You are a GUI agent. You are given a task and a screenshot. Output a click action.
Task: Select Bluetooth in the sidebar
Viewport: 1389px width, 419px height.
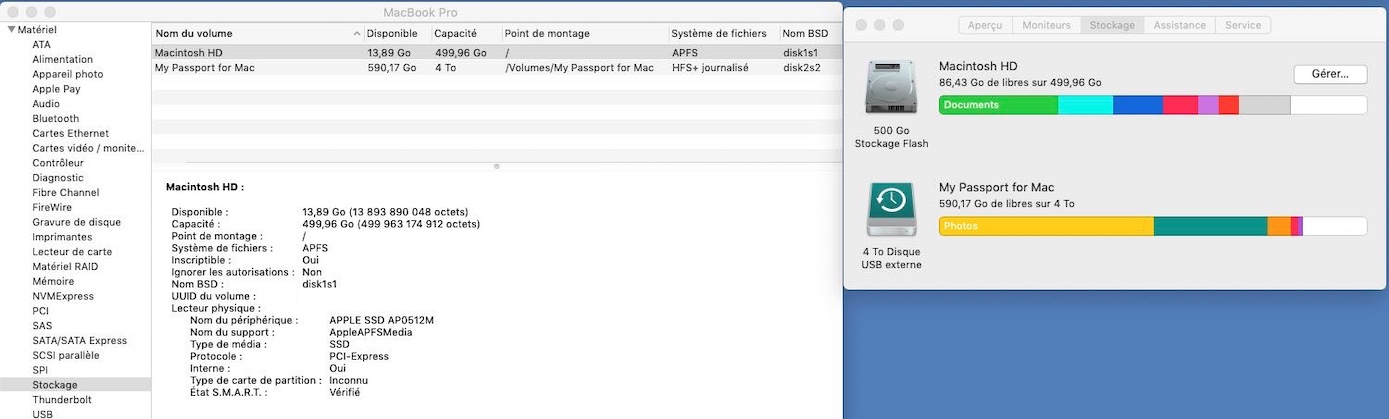click(x=55, y=119)
